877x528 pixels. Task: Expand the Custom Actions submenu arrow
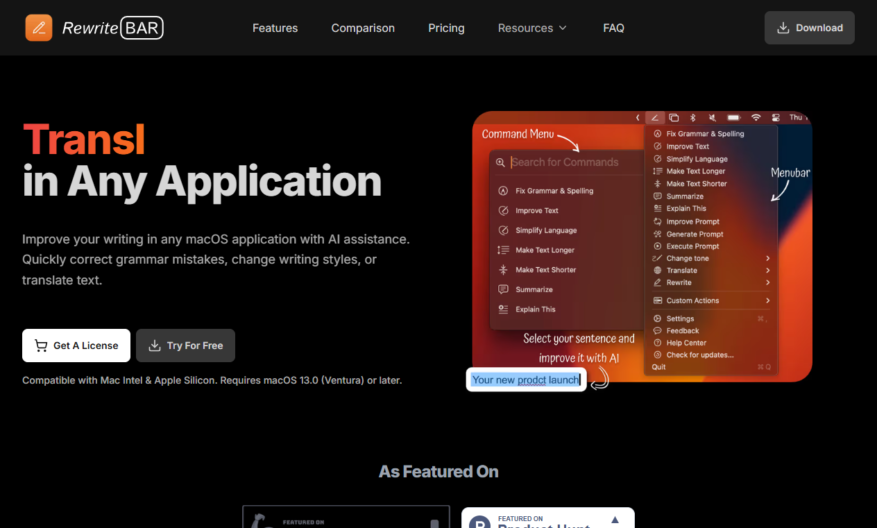click(768, 300)
